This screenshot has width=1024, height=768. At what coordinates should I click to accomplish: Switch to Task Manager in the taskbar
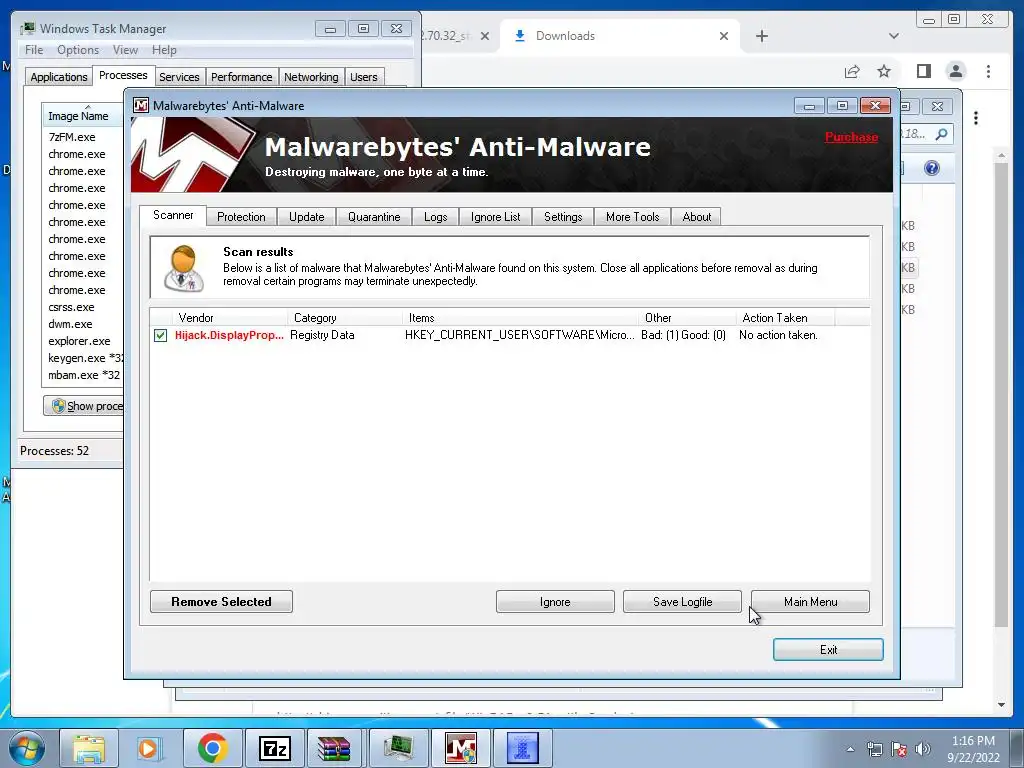[398, 748]
